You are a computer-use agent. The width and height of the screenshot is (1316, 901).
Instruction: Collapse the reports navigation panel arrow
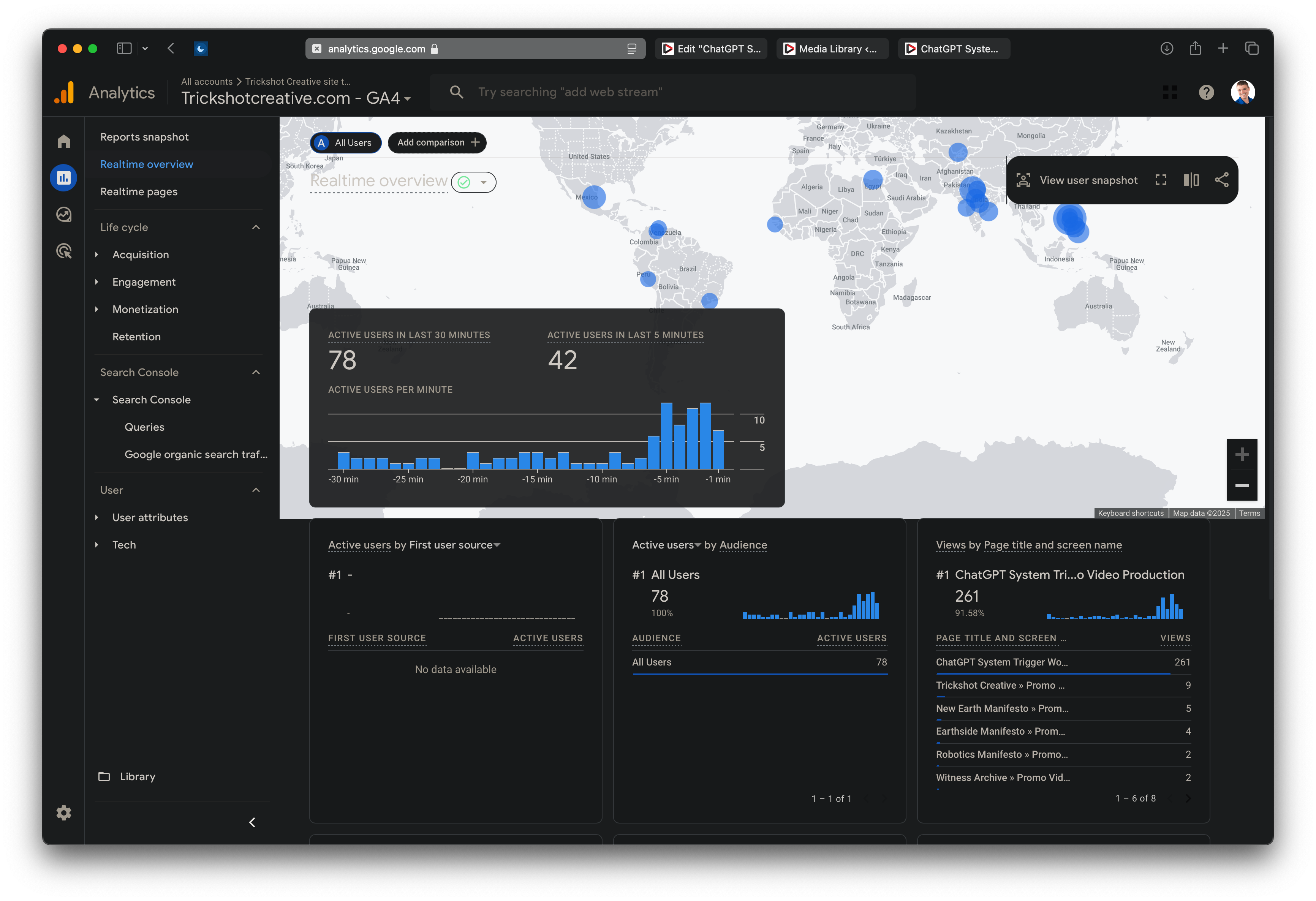(253, 822)
